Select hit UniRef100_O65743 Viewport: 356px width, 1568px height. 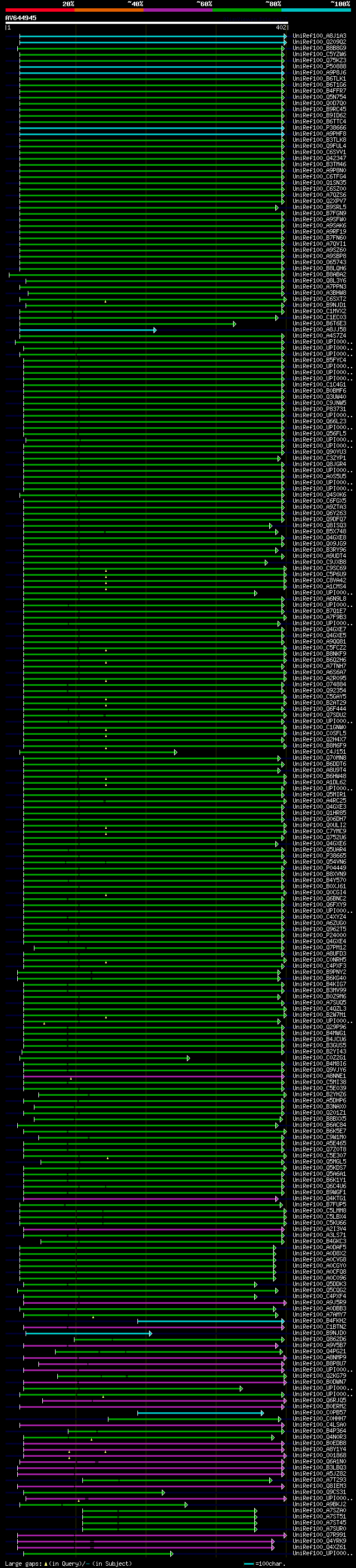(x=319, y=263)
